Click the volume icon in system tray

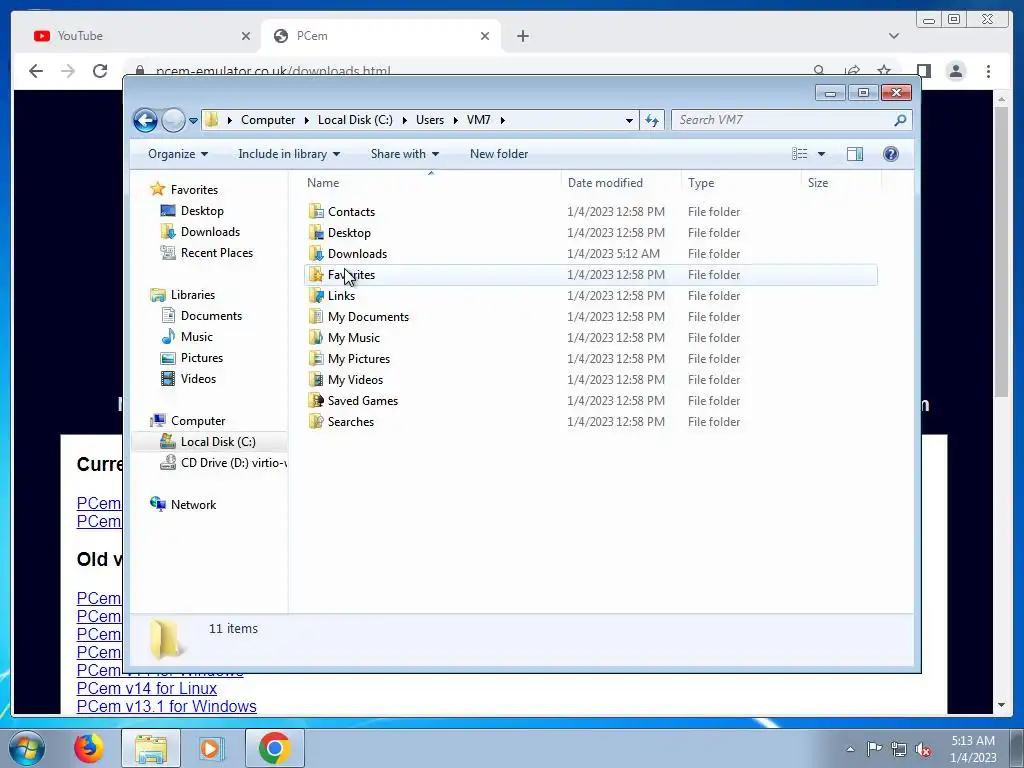coord(923,749)
